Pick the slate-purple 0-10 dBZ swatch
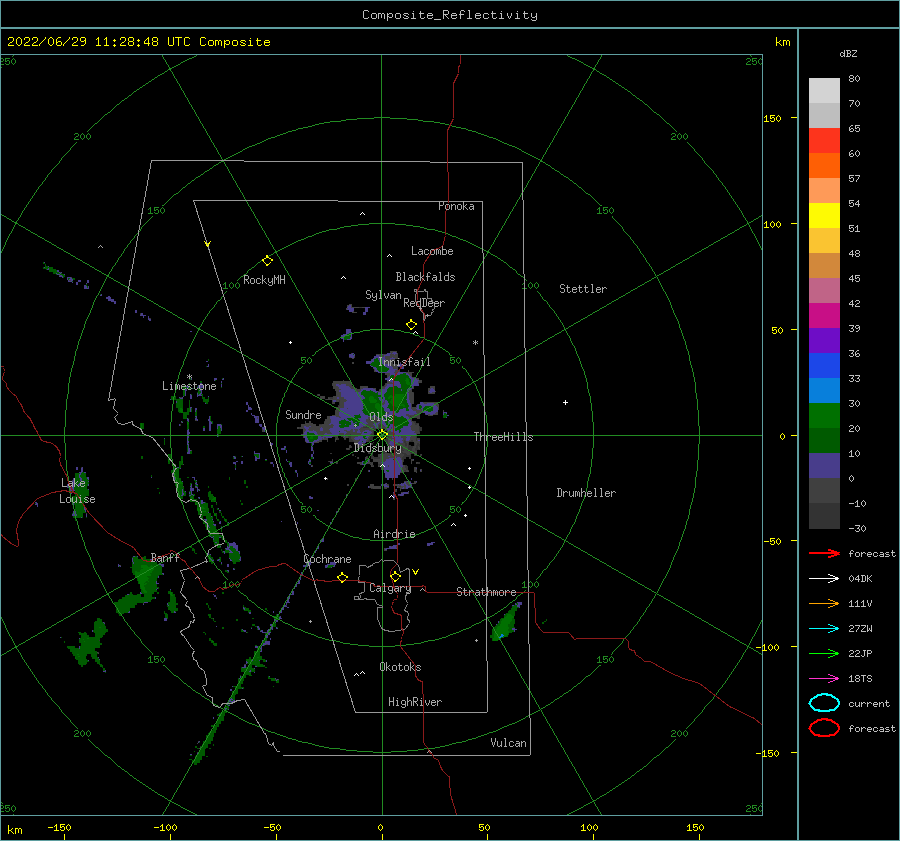900x841 pixels. tap(824, 465)
